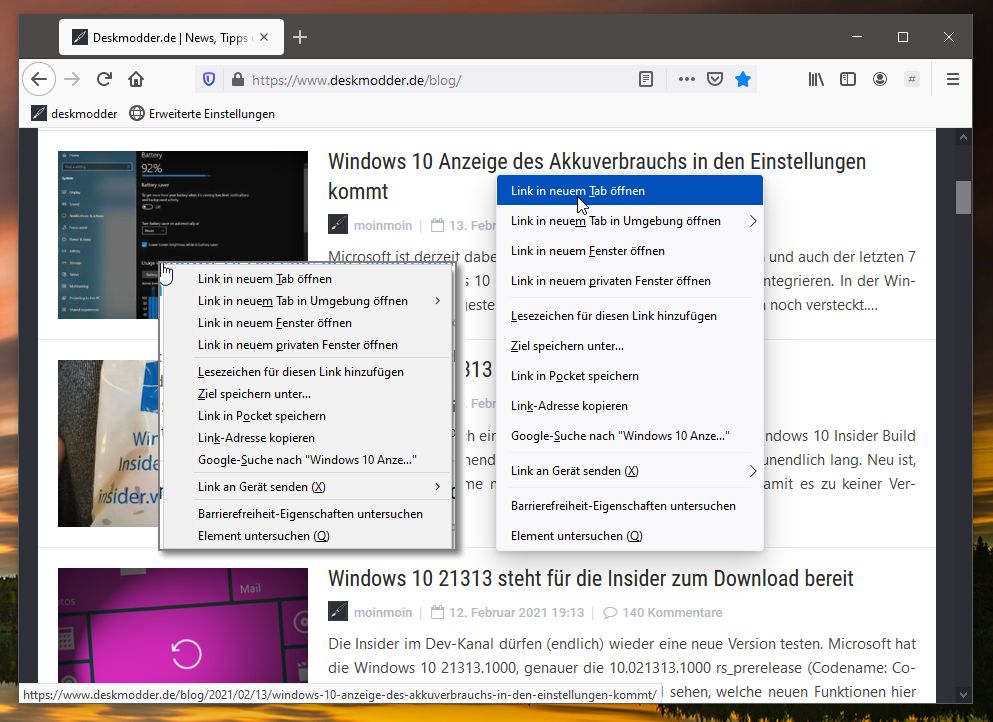Choose 'Link-Adresse kopieren' in left menu
Viewport: 993px width, 722px height.
[x=307, y=438]
